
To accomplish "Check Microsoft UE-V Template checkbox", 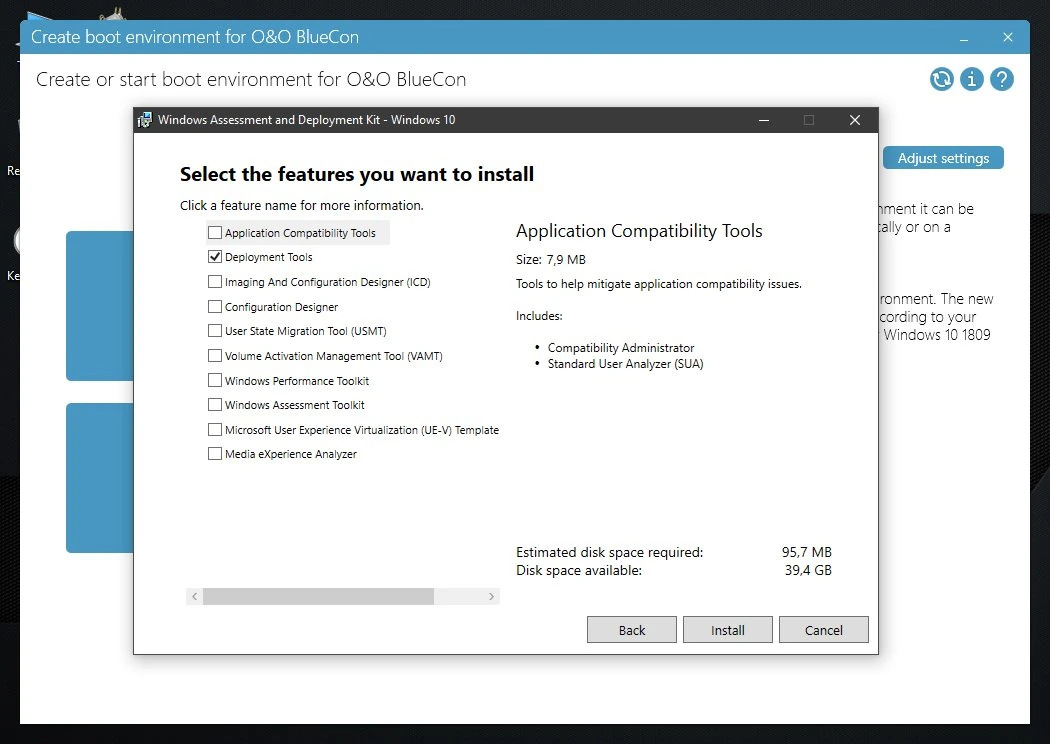I will (215, 429).
